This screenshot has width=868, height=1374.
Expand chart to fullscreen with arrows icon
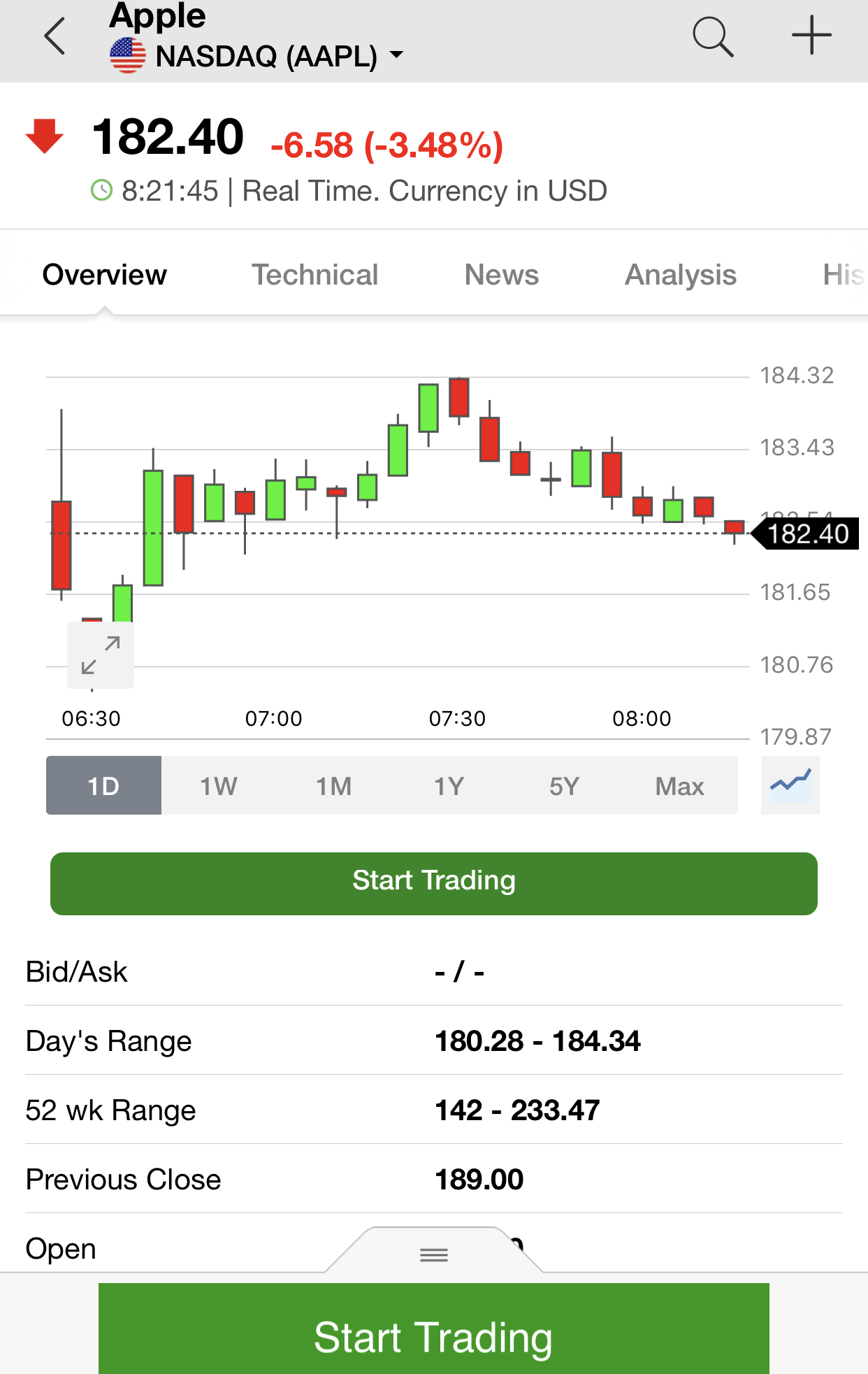point(101,655)
